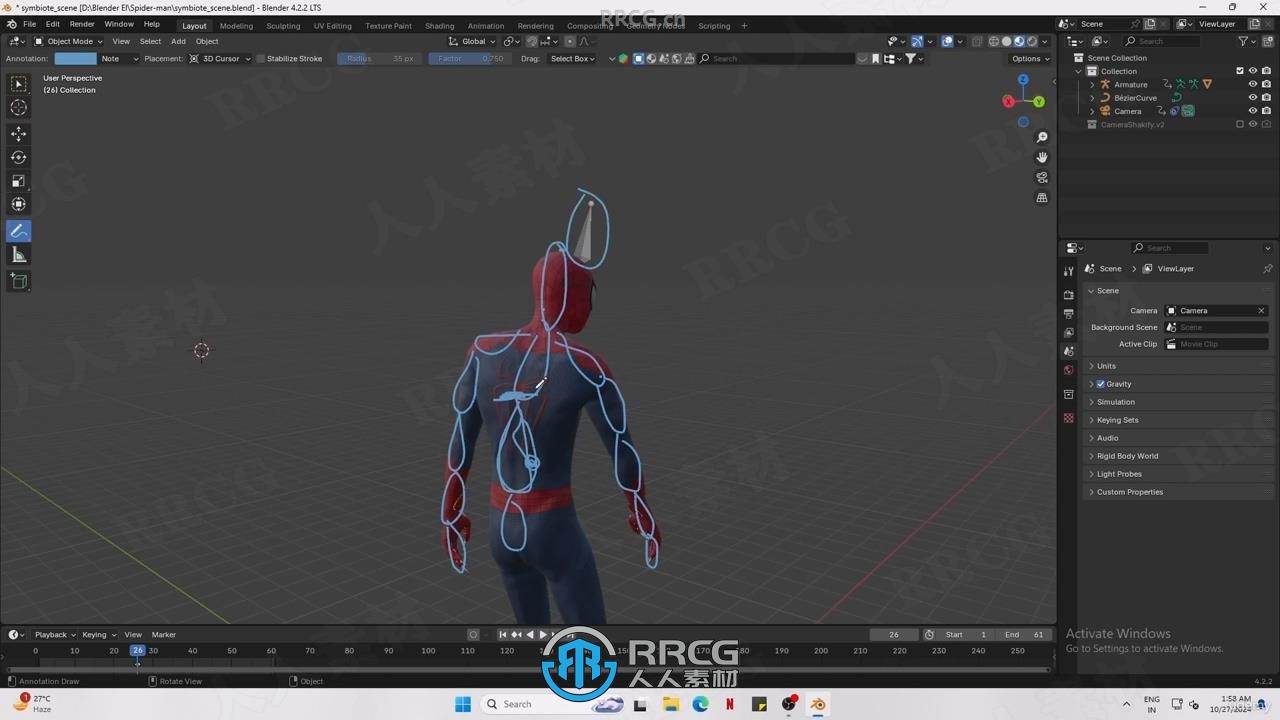This screenshot has width=1280, height=720.
Task: Click the viewport pan hand icon
Action: pos(1042,157)
